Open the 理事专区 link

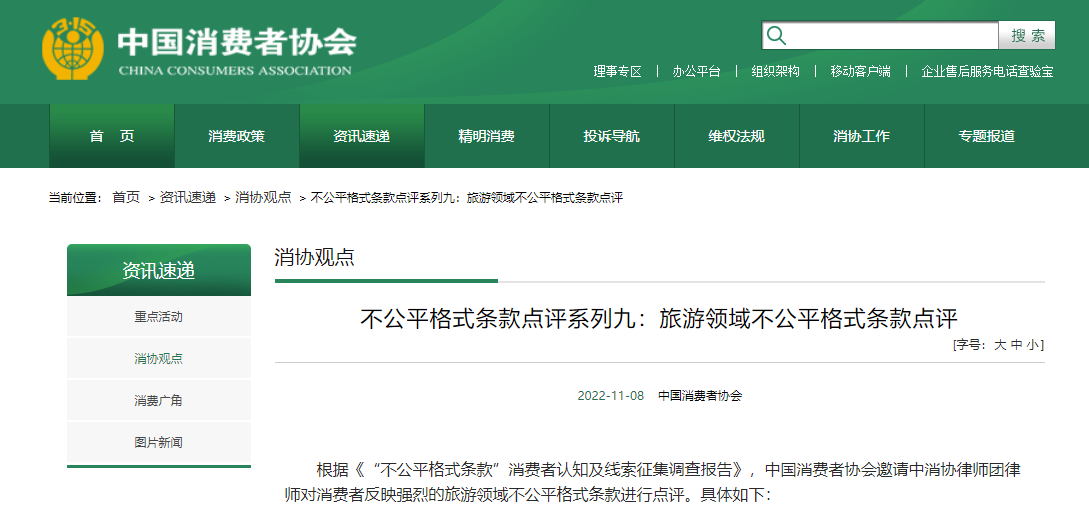[x=617, y=72]
